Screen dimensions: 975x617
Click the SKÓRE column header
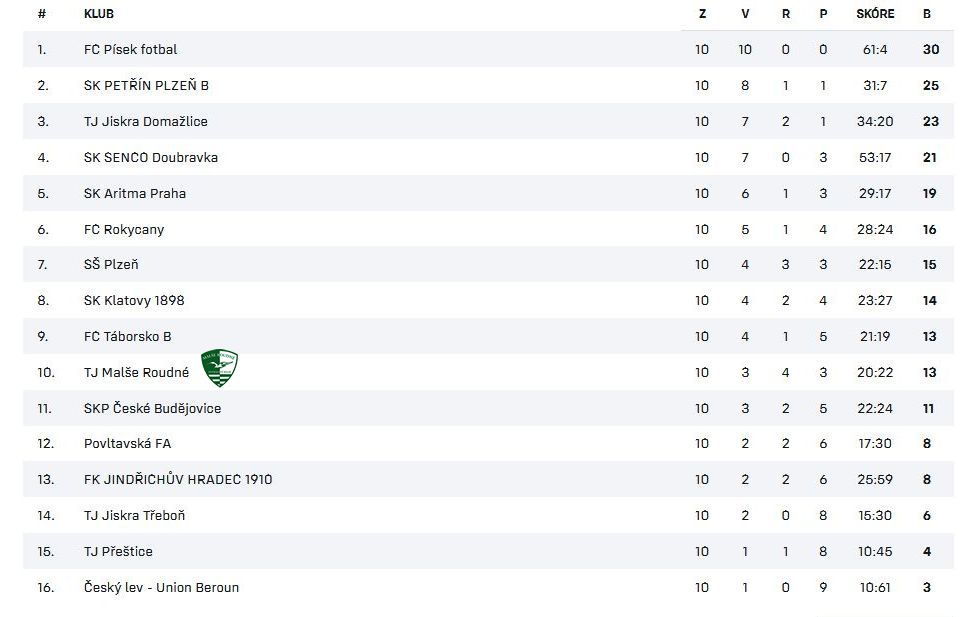pyautogui.click(x=875, y=14)
